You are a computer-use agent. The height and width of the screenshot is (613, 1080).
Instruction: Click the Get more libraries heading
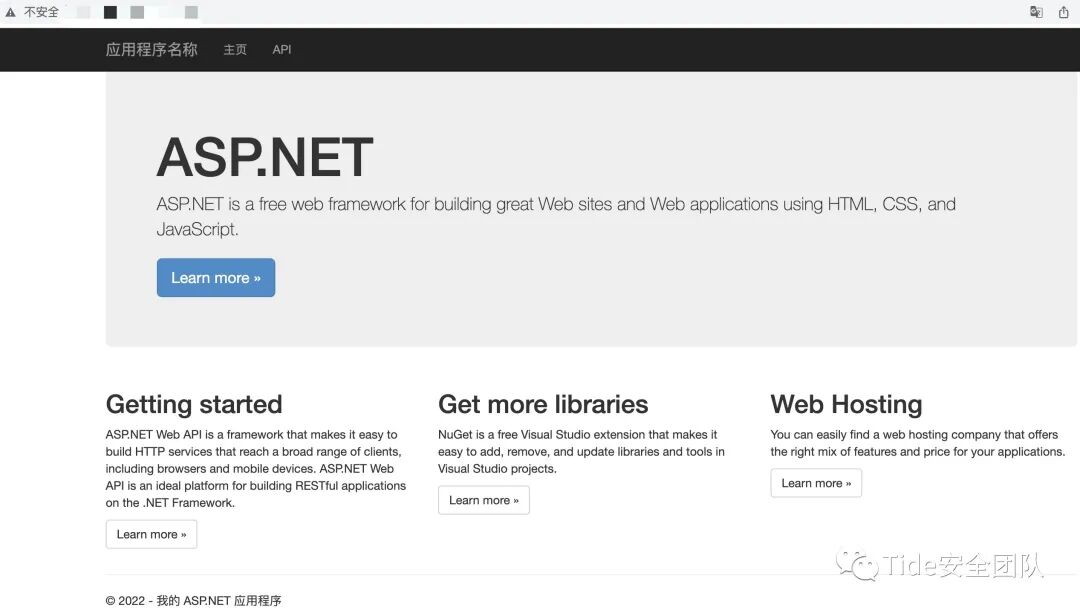point(543,404)
